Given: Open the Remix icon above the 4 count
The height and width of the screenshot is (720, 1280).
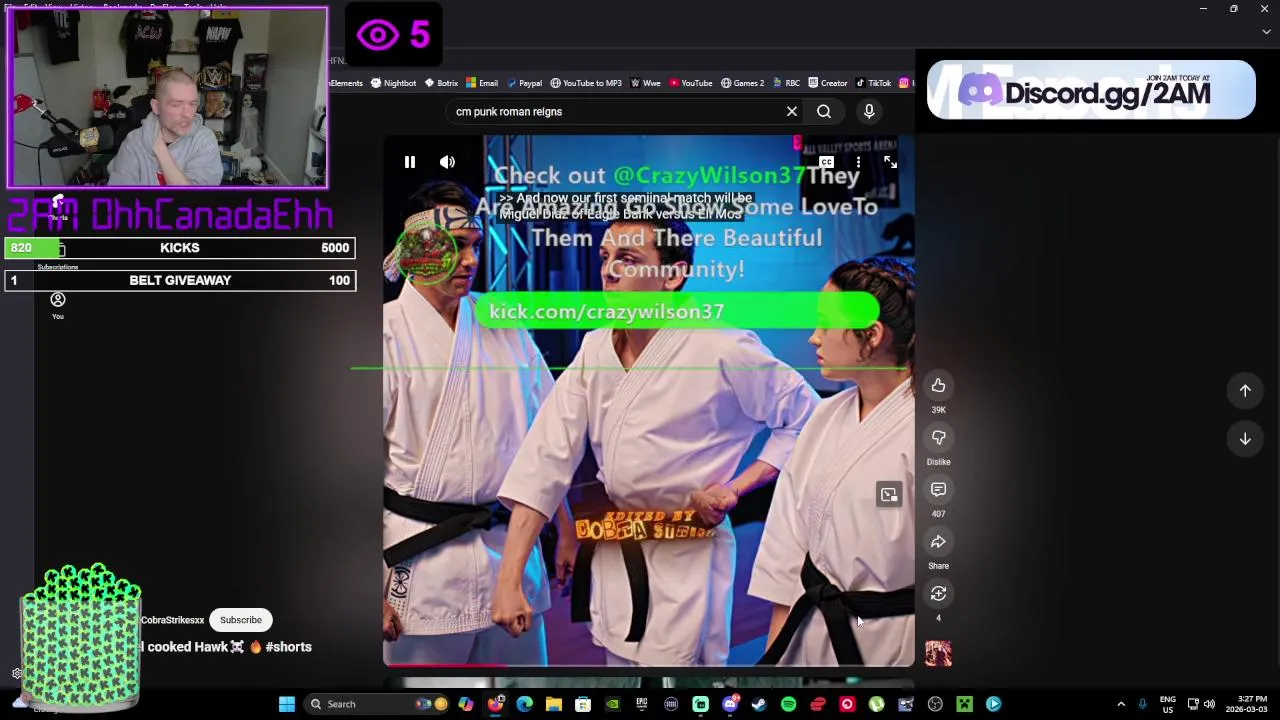Looking at the screenshot, I should (938, 594).
